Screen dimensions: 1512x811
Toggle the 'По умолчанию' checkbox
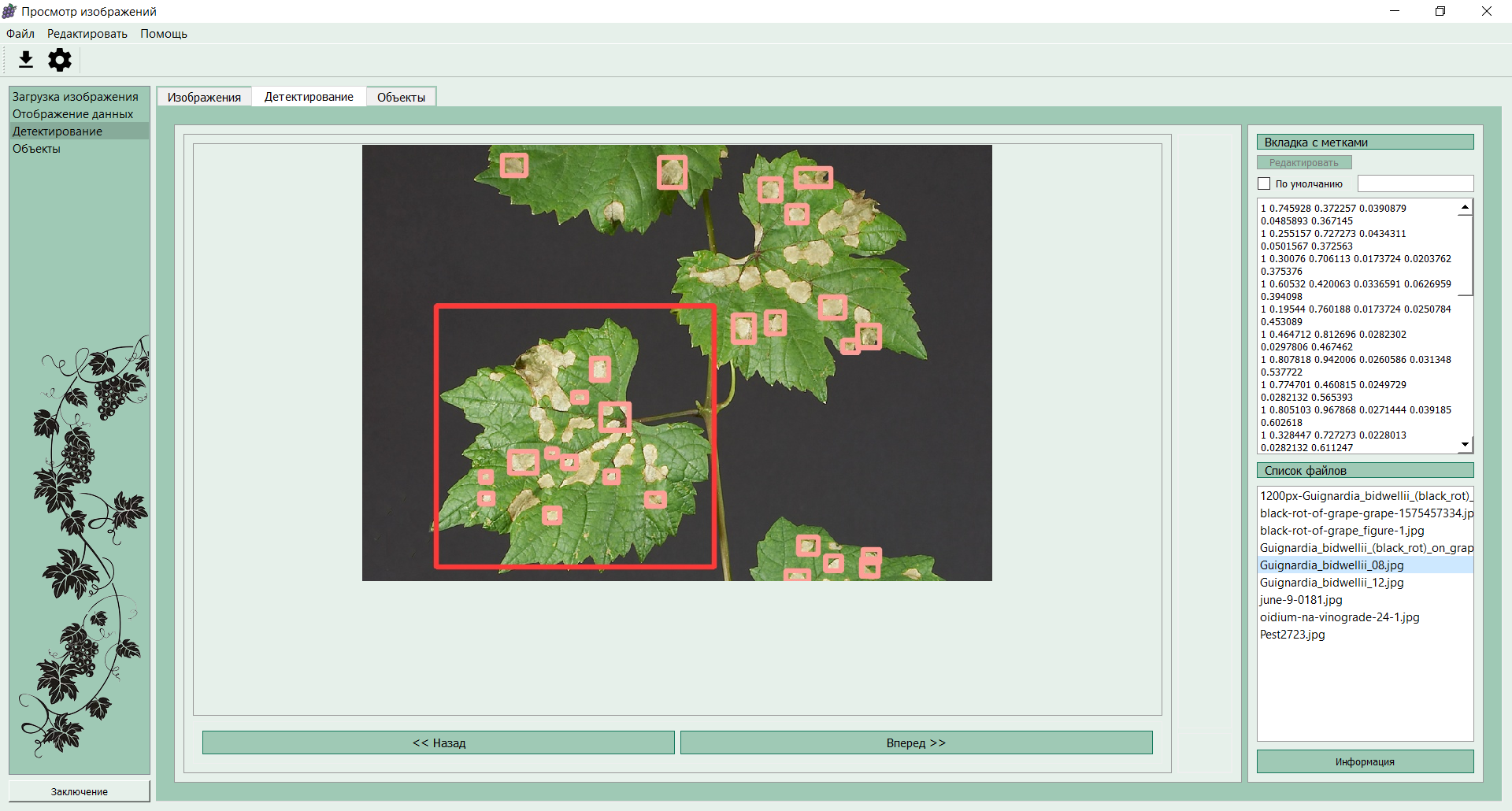coord(1265,183)
